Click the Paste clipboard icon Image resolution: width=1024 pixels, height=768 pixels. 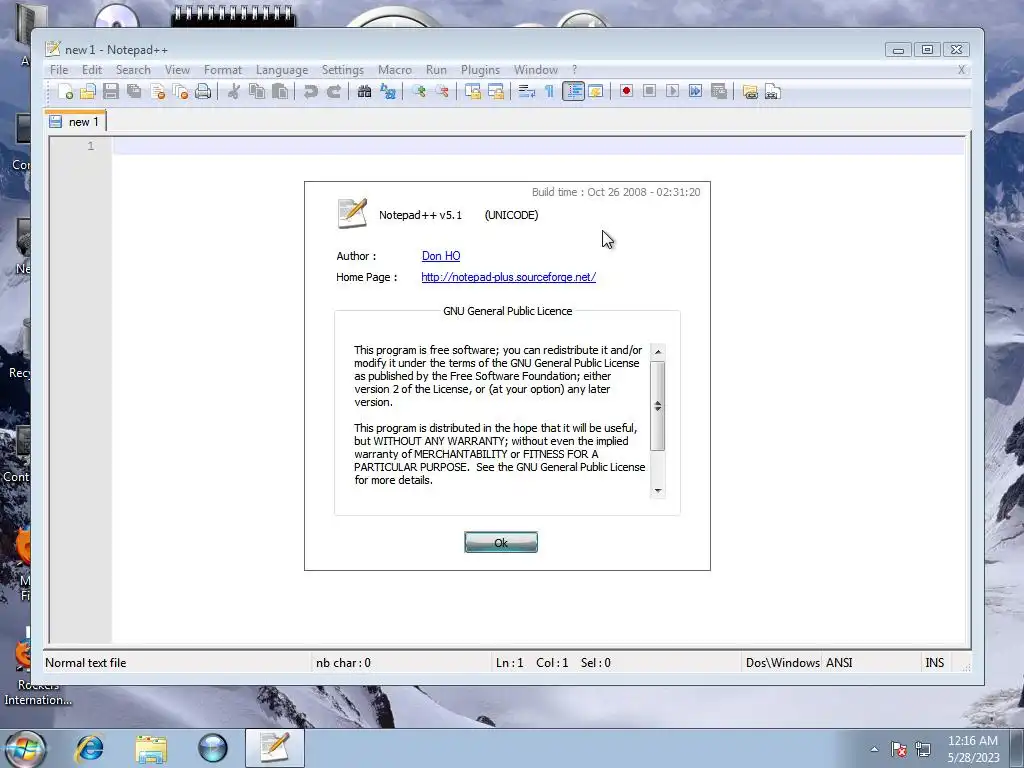click(x=280, y=91)
